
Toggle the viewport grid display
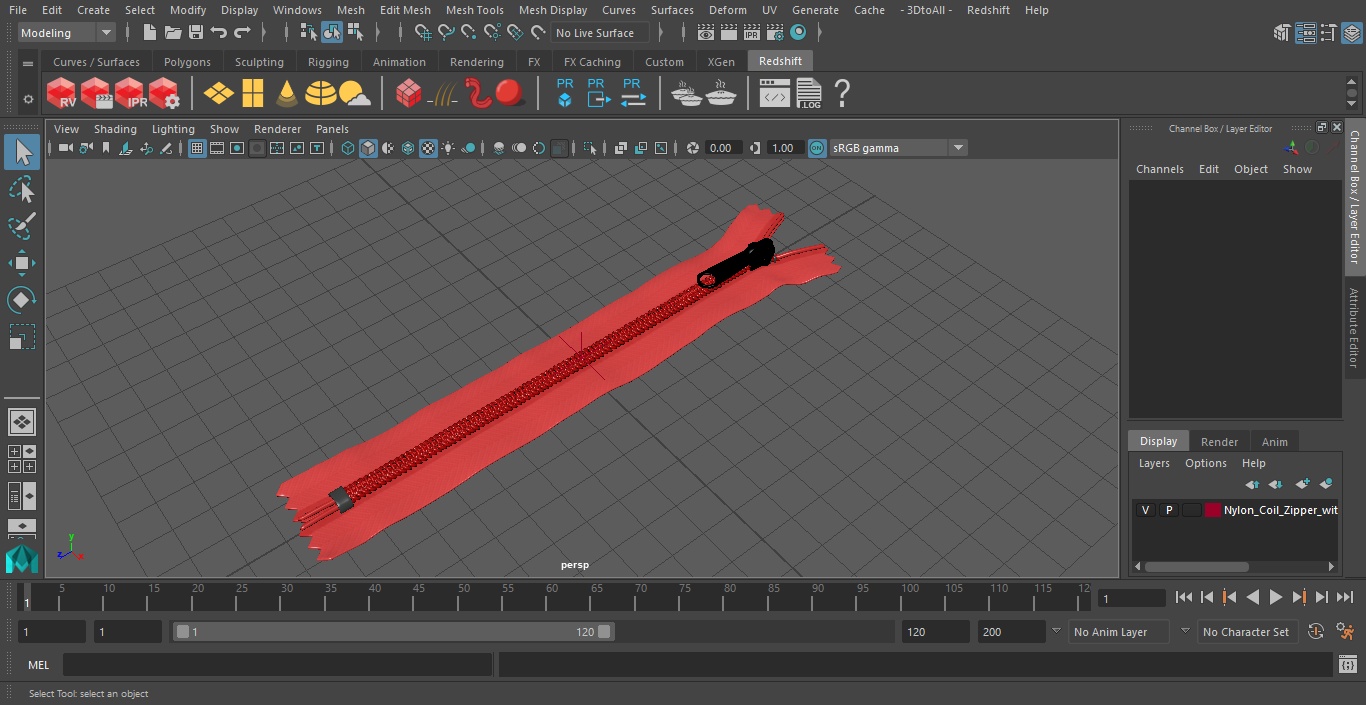[197, 148]
